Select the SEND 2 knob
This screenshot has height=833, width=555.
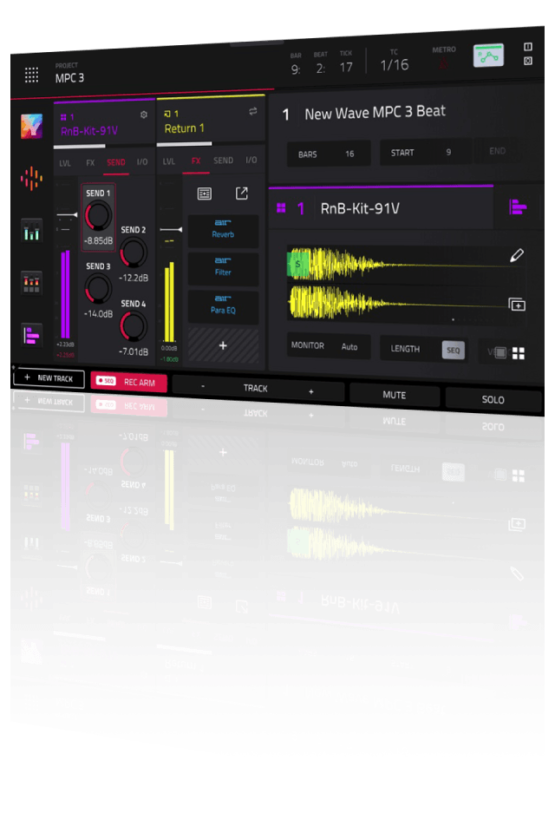point(133,253)
